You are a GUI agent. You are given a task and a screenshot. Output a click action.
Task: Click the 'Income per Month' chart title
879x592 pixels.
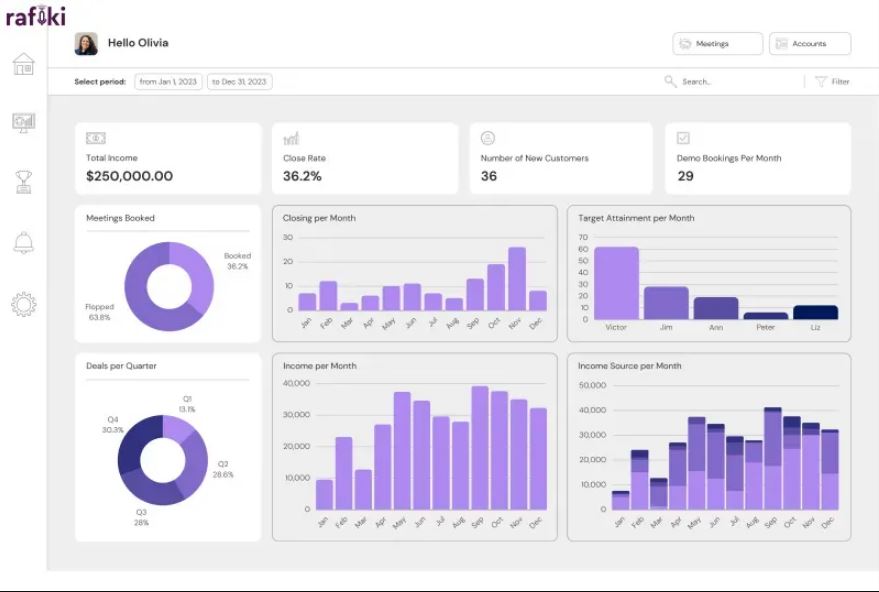[320, 366]
